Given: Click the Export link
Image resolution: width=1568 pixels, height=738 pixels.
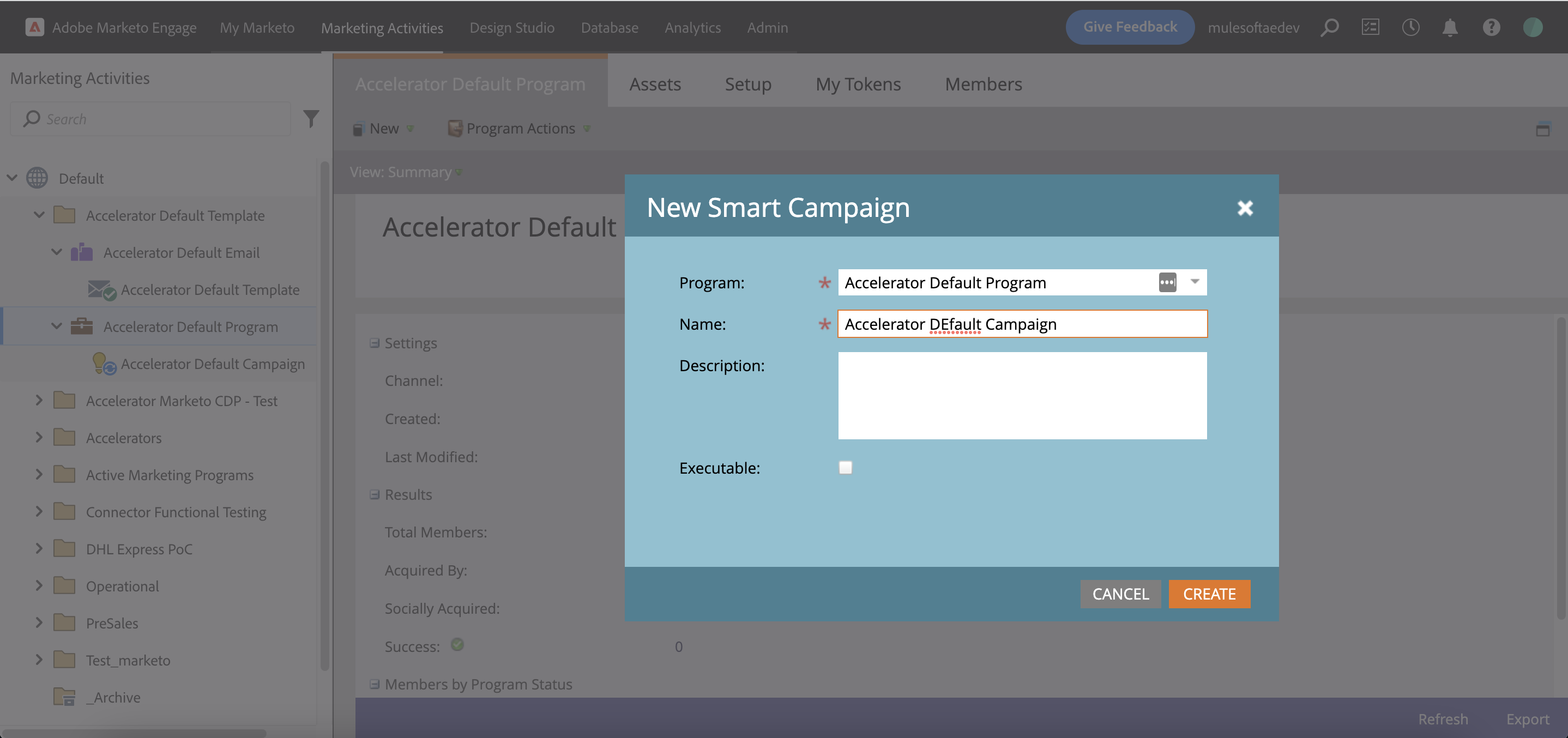Looking at the screenshot, I should click(1528, 719).
